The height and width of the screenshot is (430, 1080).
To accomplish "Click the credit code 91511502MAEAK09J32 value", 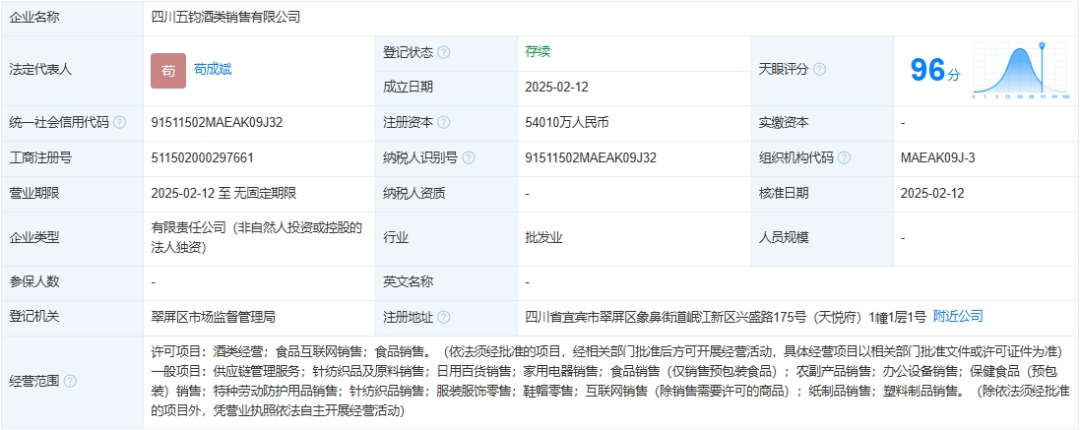I will click(217, 123).
